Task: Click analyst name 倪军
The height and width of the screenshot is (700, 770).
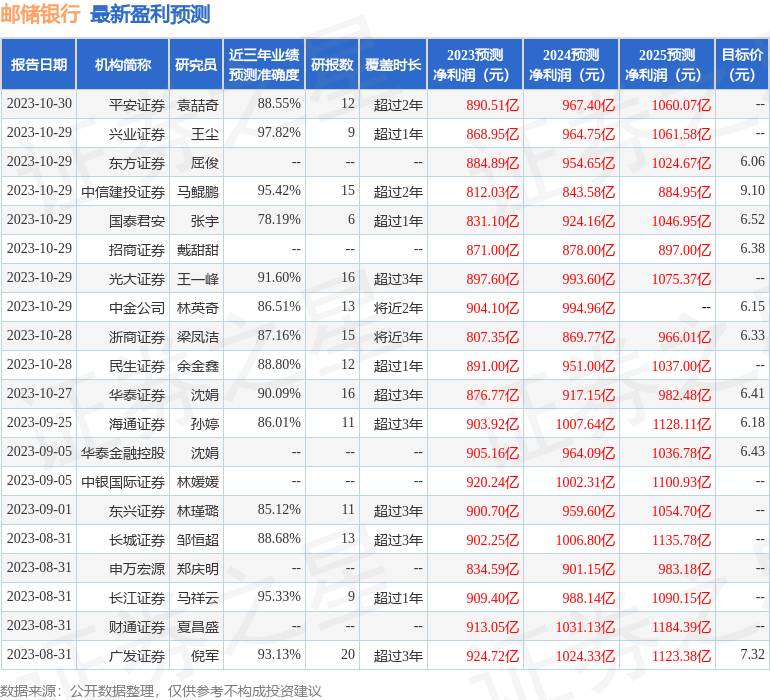Action: [x=205, y=656]
